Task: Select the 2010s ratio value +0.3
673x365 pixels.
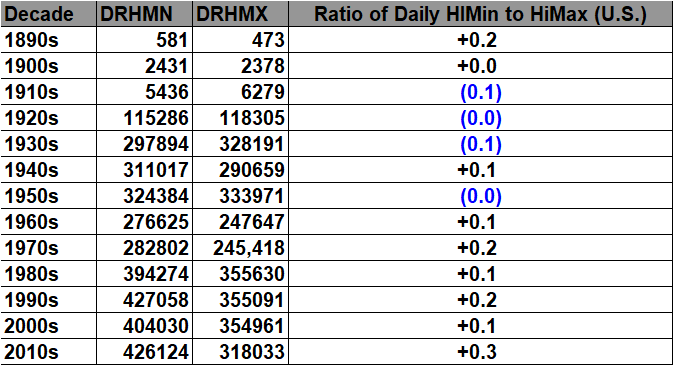Action: click(x=477, y=352)
